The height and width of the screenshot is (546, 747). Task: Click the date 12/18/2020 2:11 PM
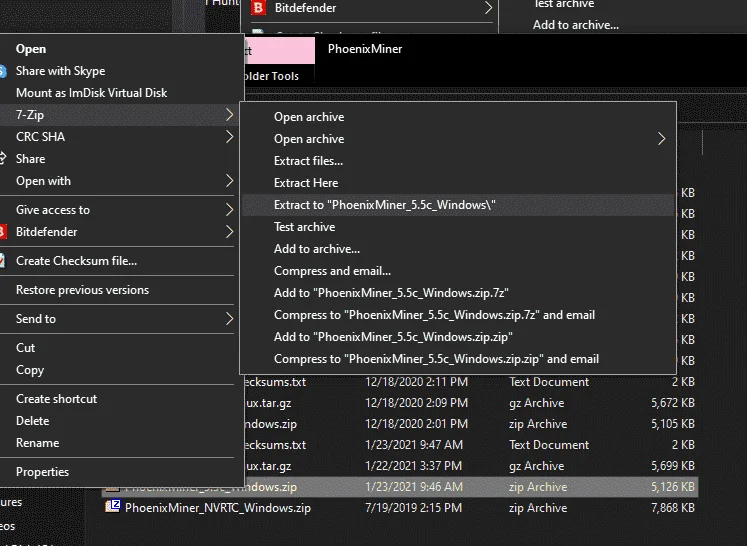tap(416, 382)
